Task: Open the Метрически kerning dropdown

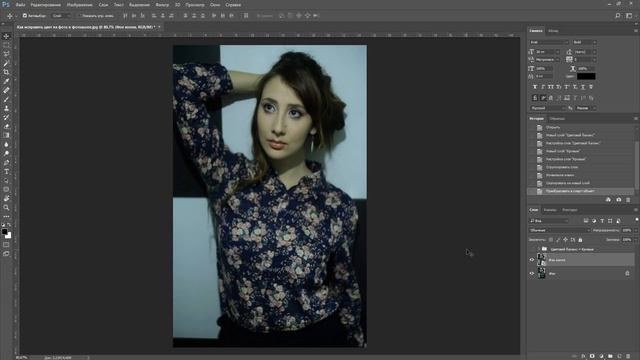Action: [547, 60]
